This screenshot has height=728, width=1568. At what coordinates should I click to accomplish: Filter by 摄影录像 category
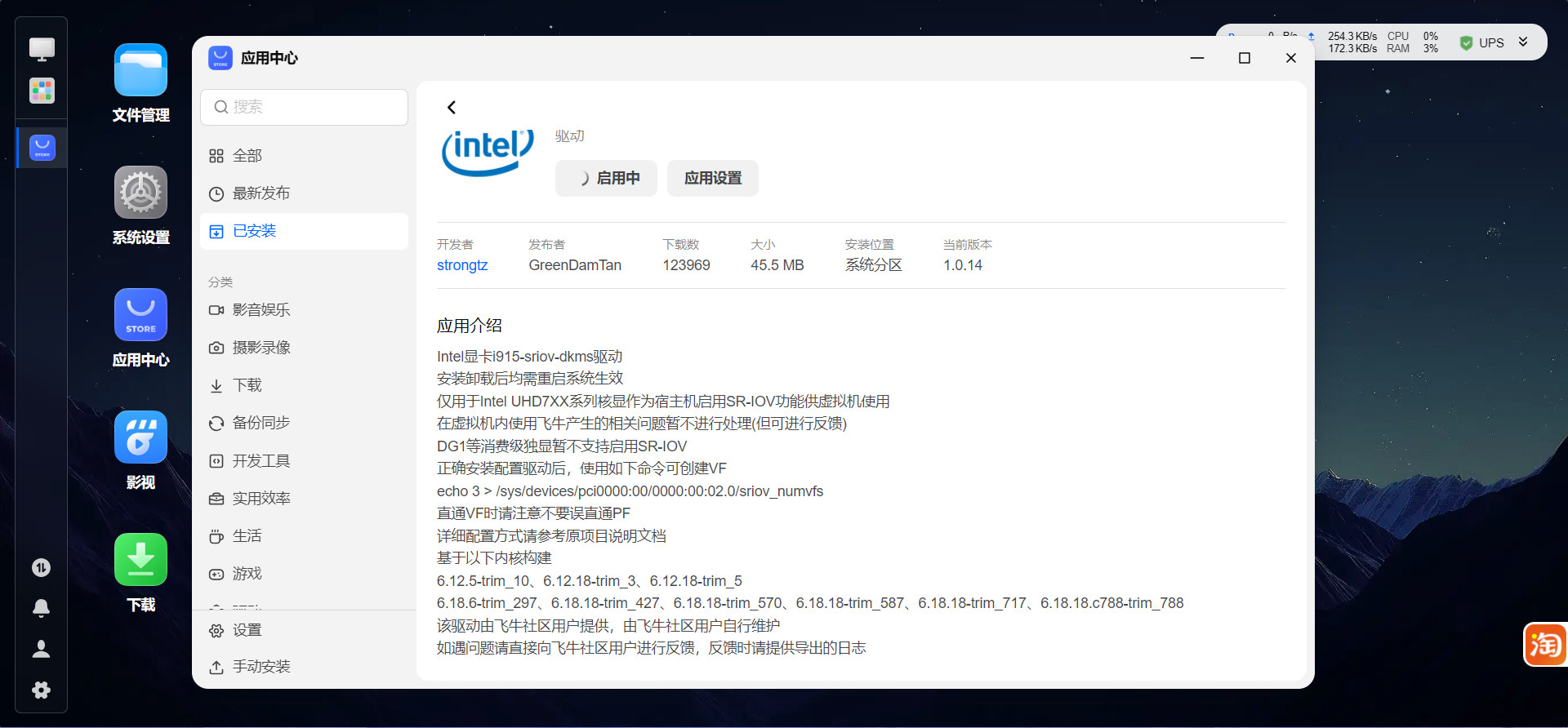pos(304,348)
